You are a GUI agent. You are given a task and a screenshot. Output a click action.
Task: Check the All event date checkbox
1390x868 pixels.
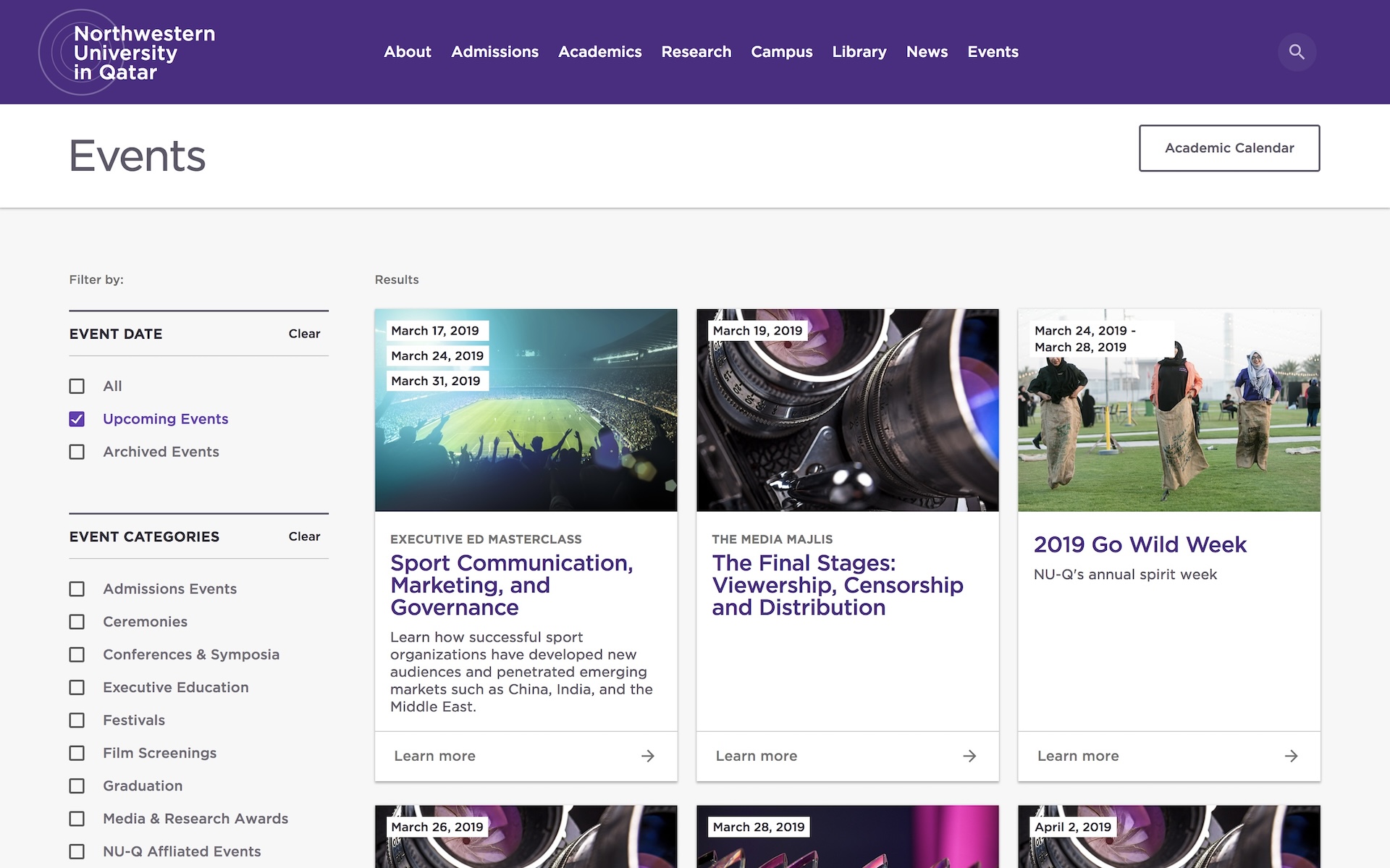[77, 386]
